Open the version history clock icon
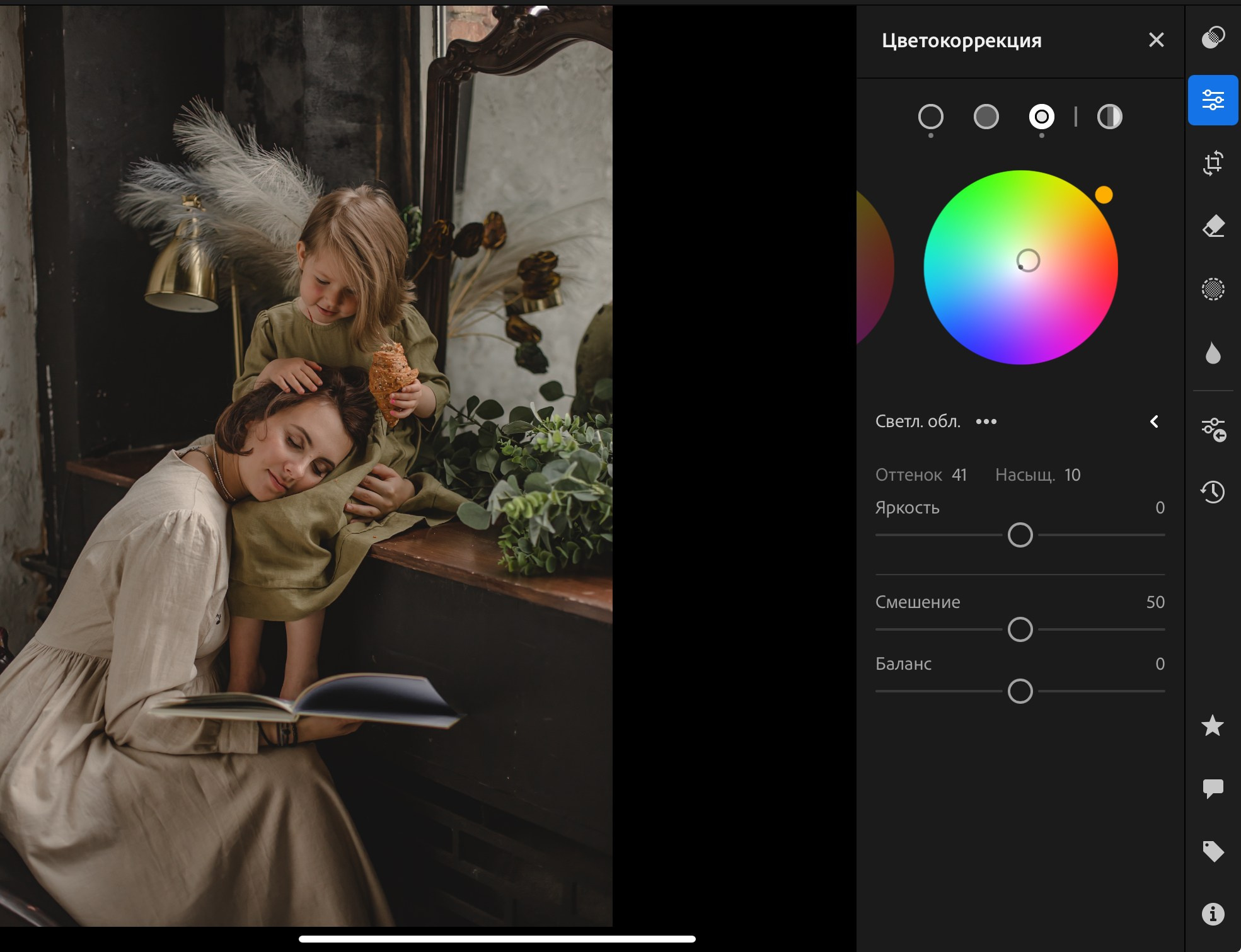1241x952 pixels. coord(1213,492)
